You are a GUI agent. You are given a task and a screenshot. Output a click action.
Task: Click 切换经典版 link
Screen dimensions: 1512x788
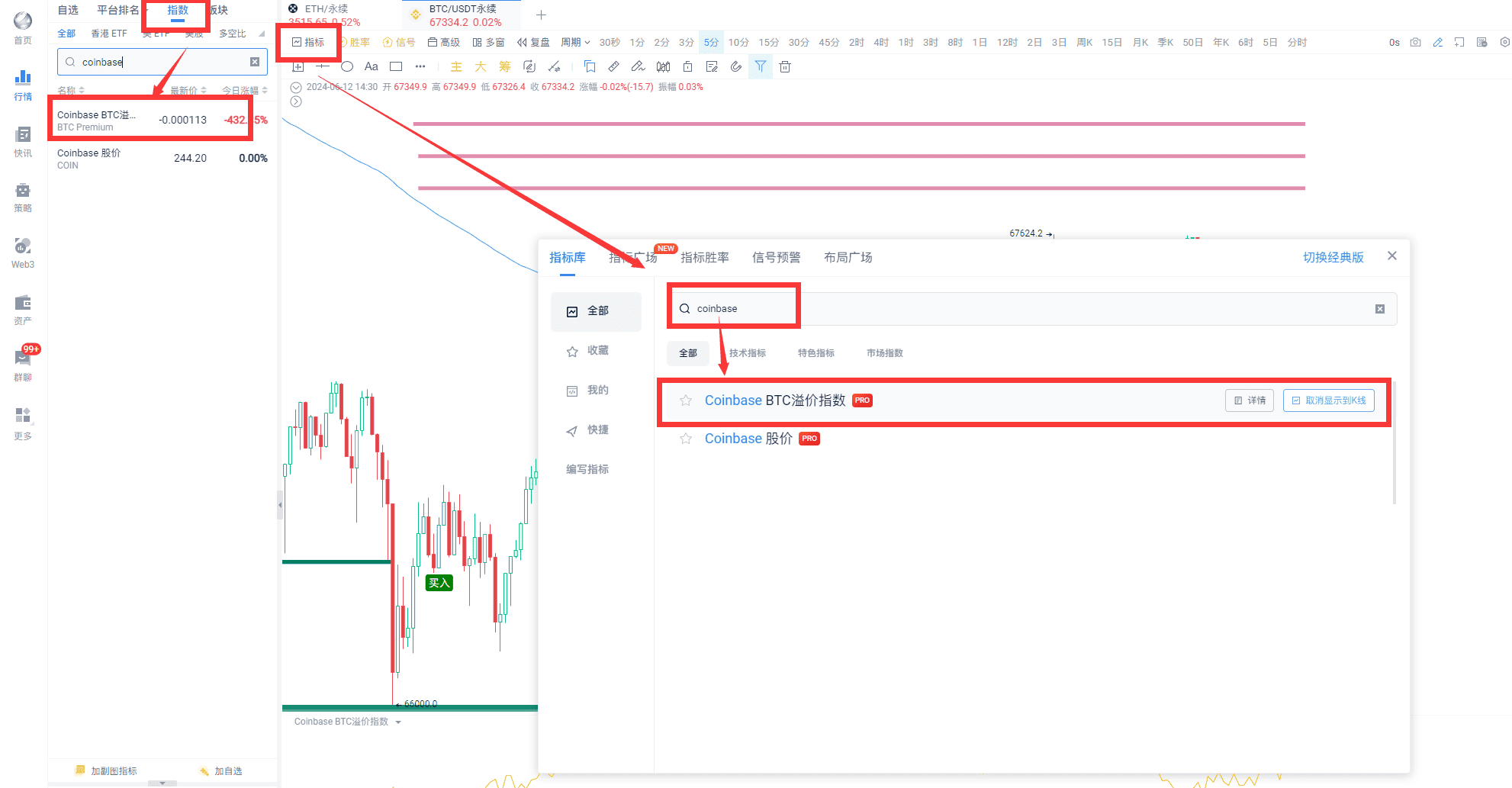coord(1333,258)
